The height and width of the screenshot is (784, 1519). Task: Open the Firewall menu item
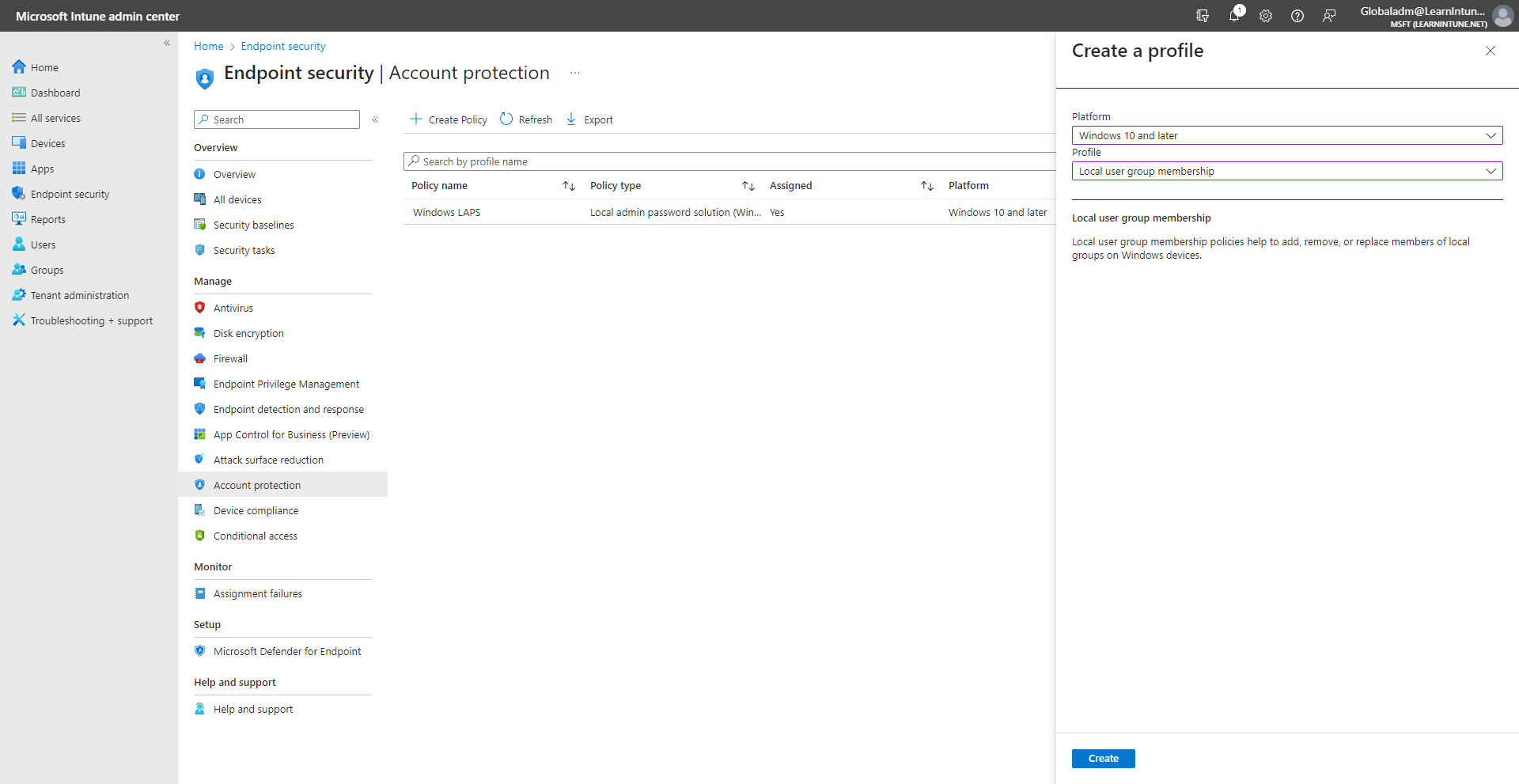230,358
